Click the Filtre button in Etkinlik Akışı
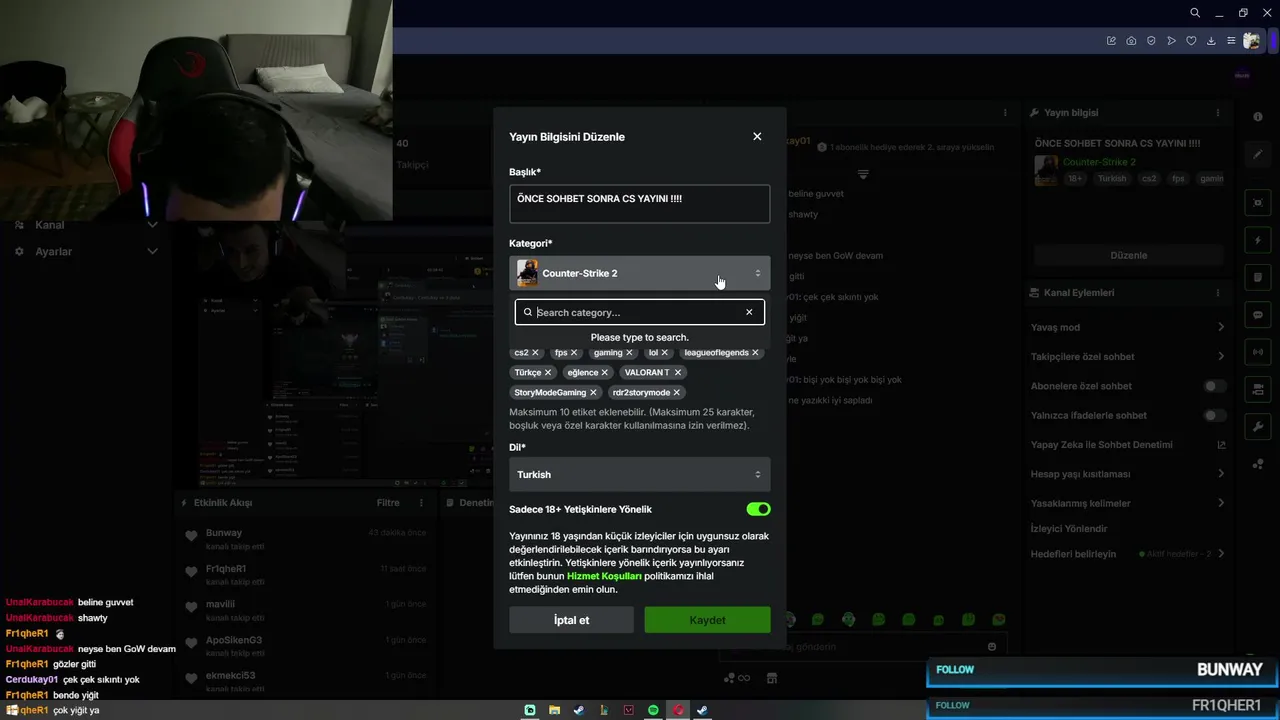 (388, 503)
